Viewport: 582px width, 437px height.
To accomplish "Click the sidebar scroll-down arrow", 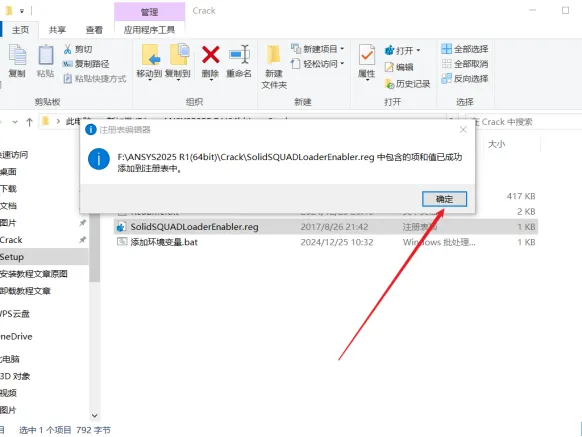I will 95,415.
